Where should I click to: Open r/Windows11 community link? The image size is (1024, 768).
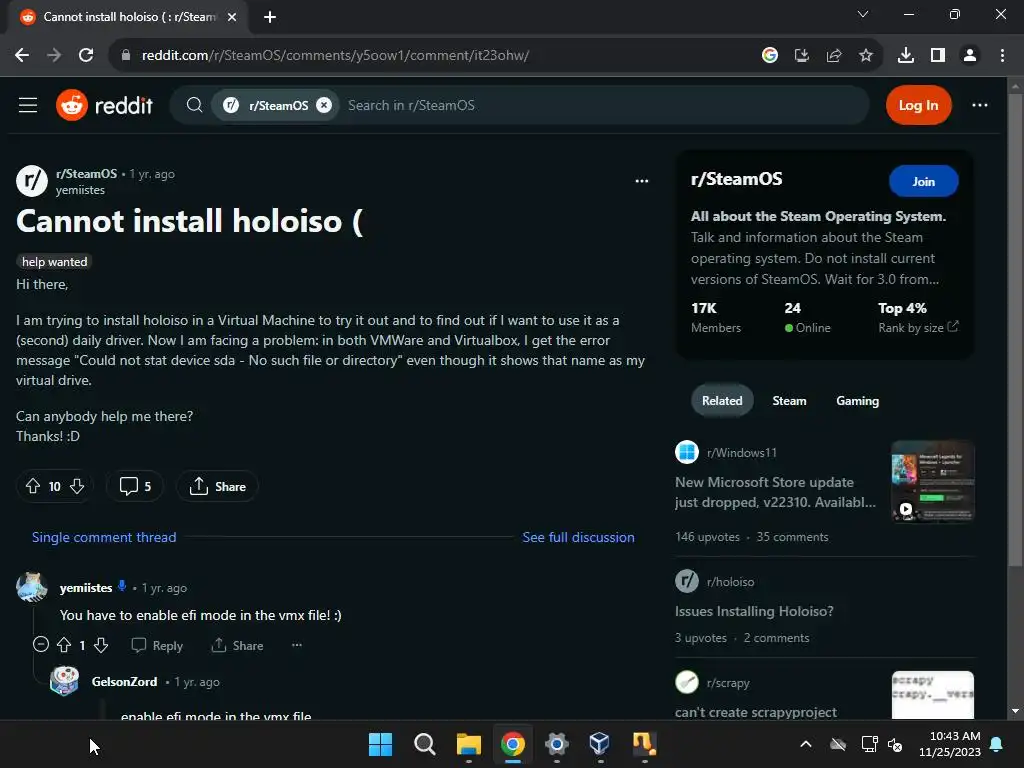click(741, 453)
